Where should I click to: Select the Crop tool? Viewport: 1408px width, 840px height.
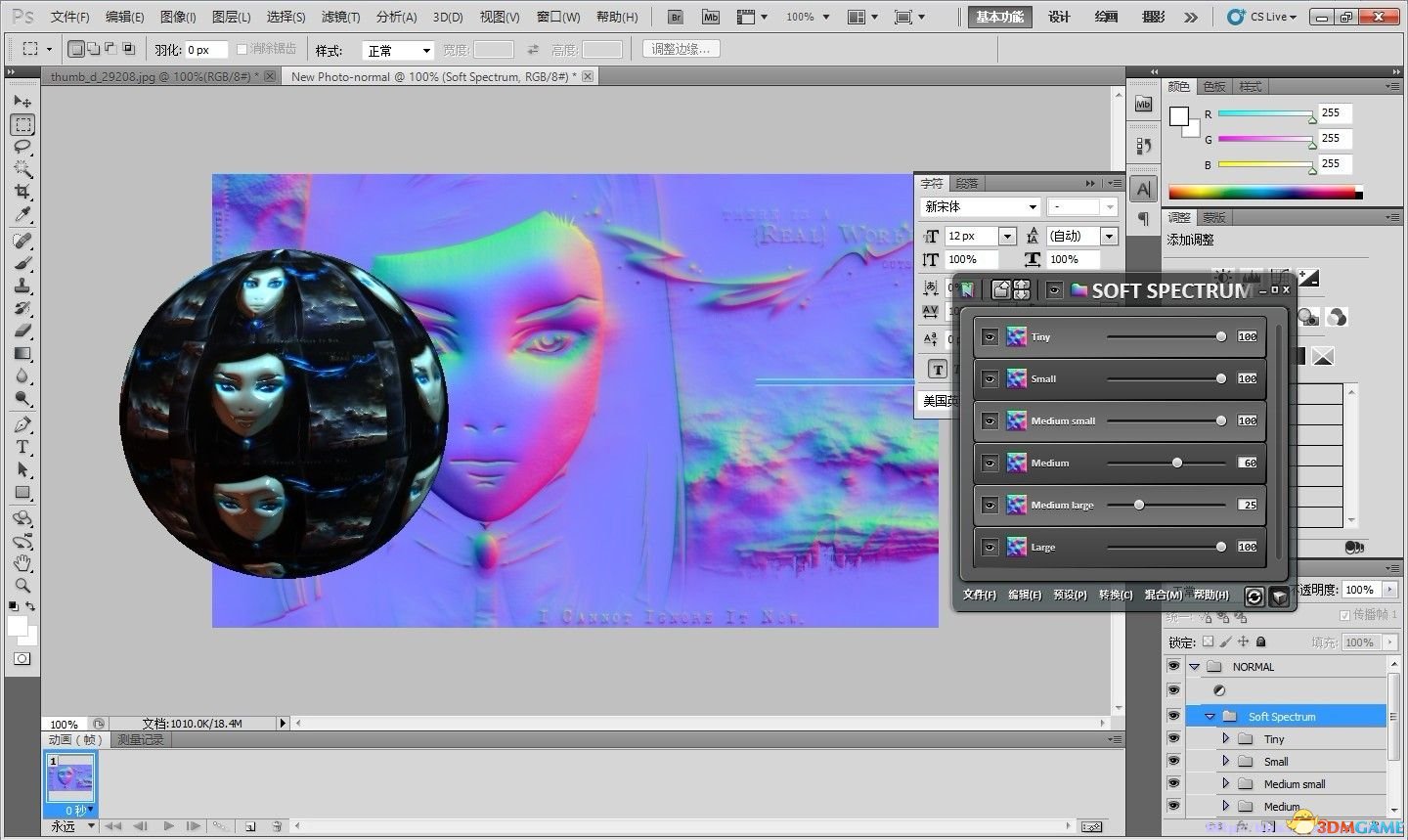pos(22,192)
